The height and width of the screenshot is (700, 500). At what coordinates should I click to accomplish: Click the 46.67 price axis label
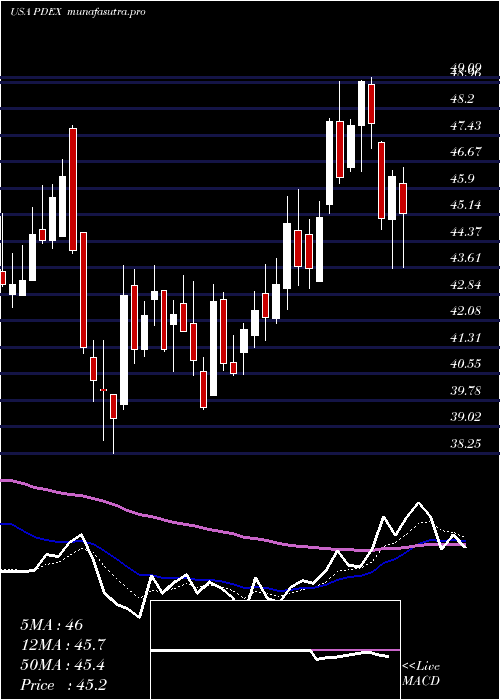point(466,152)
